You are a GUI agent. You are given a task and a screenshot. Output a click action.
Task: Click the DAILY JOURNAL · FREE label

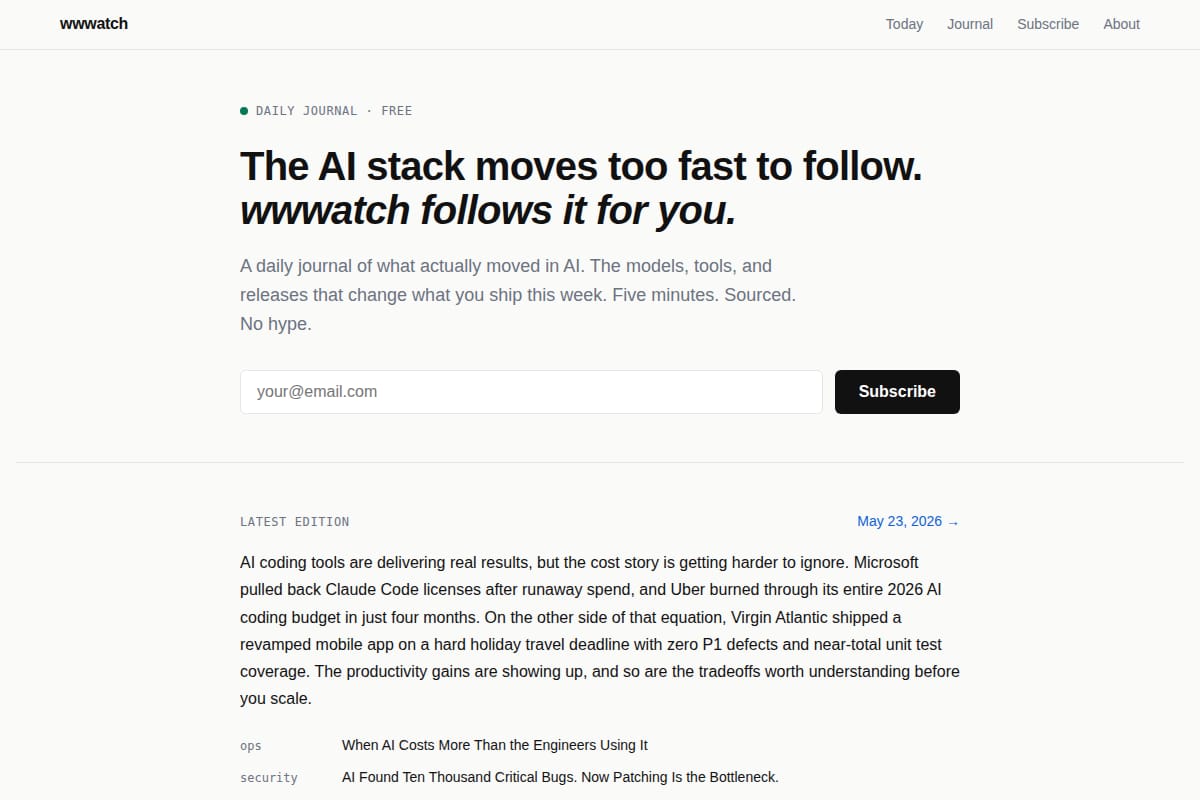coord(334,111)
